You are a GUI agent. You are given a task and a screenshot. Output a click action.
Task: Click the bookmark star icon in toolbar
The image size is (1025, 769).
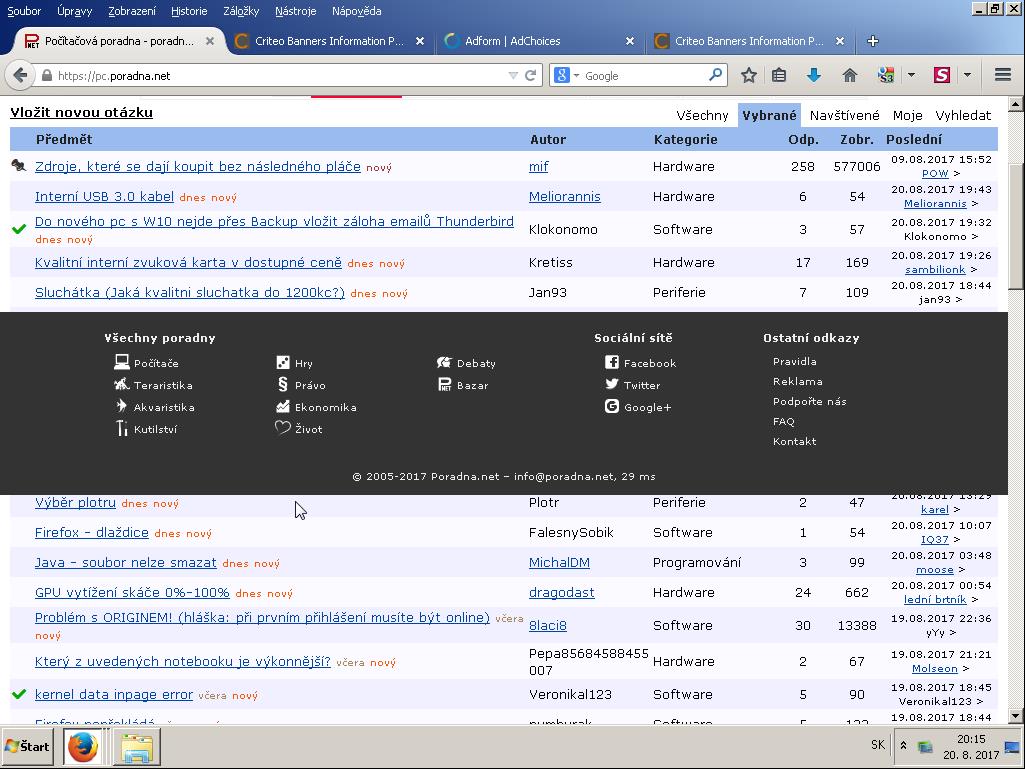748,75
